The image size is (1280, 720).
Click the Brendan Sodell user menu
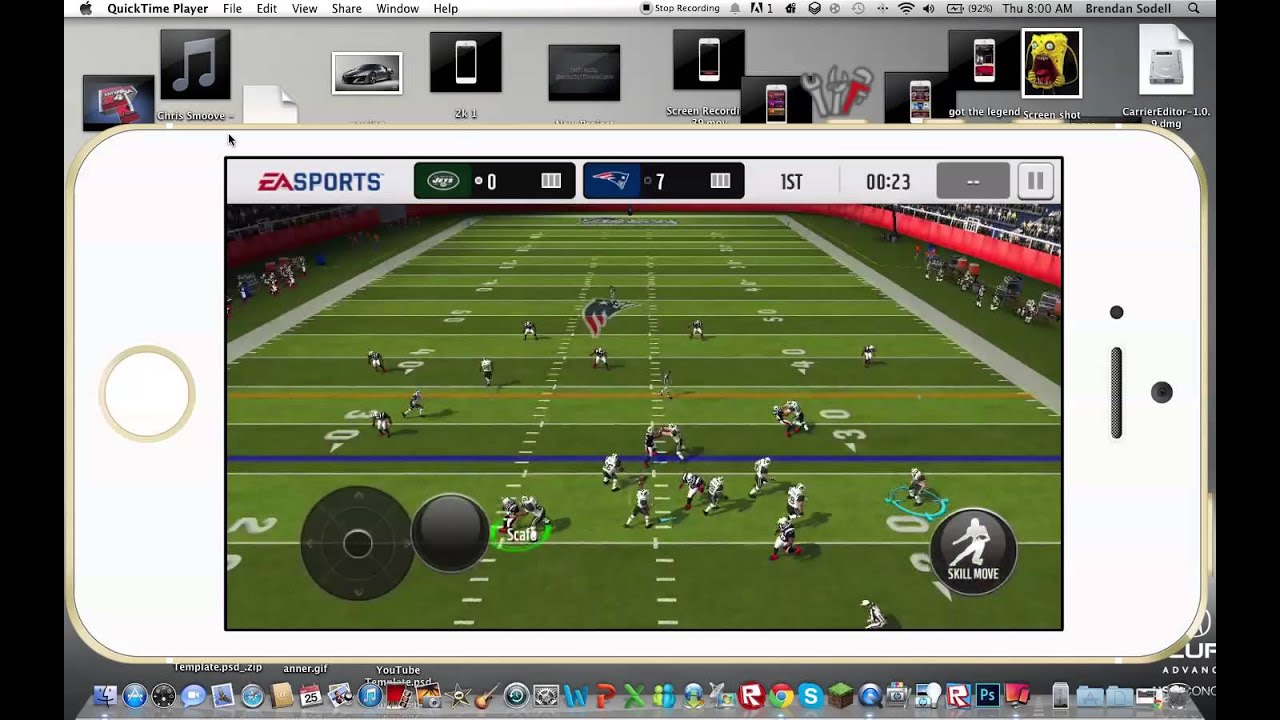1127,8
